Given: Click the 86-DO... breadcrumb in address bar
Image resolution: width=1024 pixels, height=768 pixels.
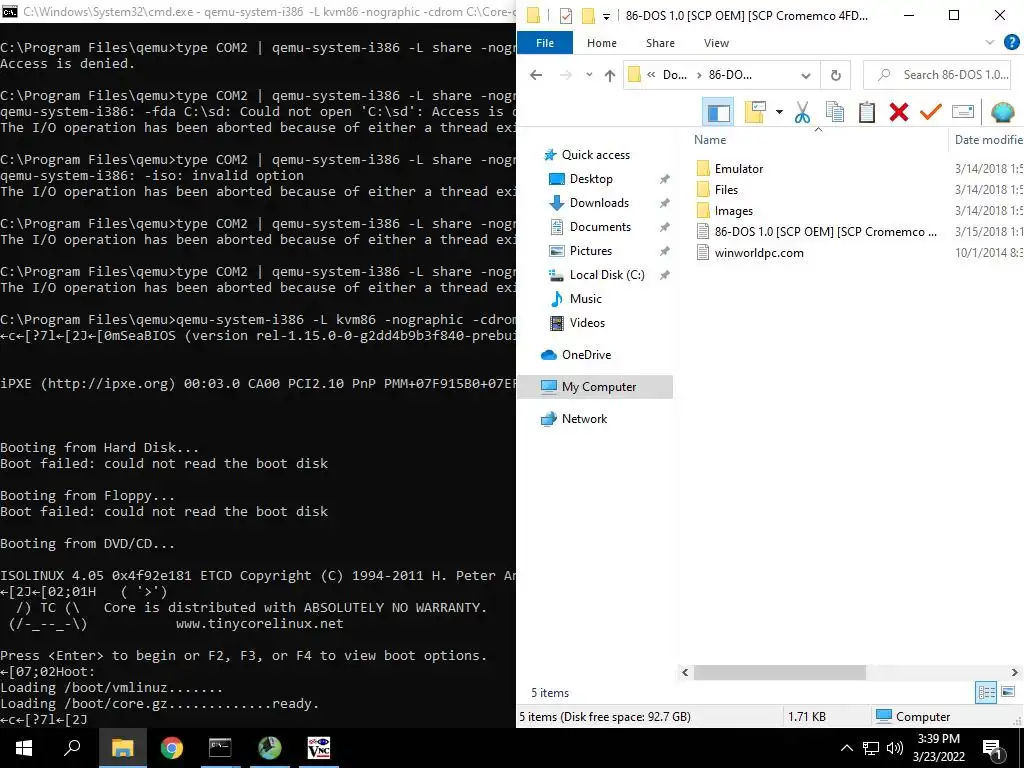Looking at the screenshot, I should [x=730, y=75].
